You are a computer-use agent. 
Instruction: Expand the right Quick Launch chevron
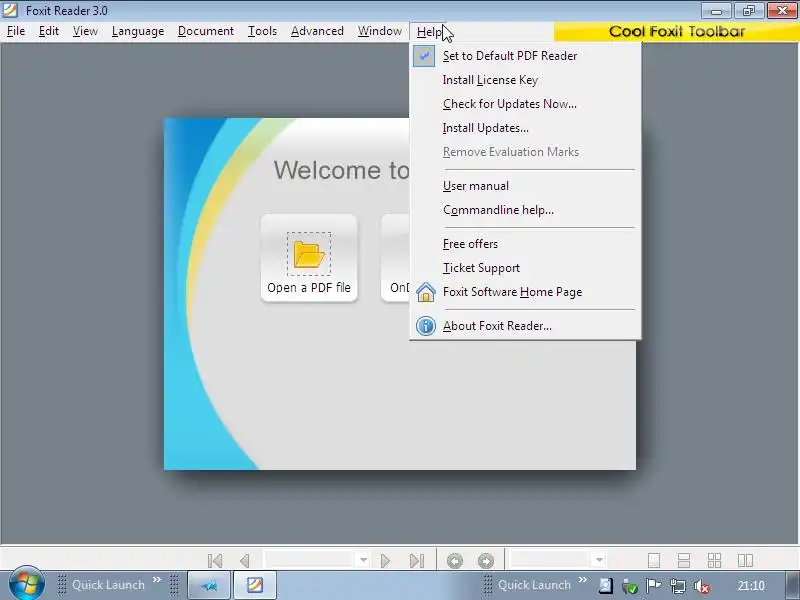coord(583,580)
